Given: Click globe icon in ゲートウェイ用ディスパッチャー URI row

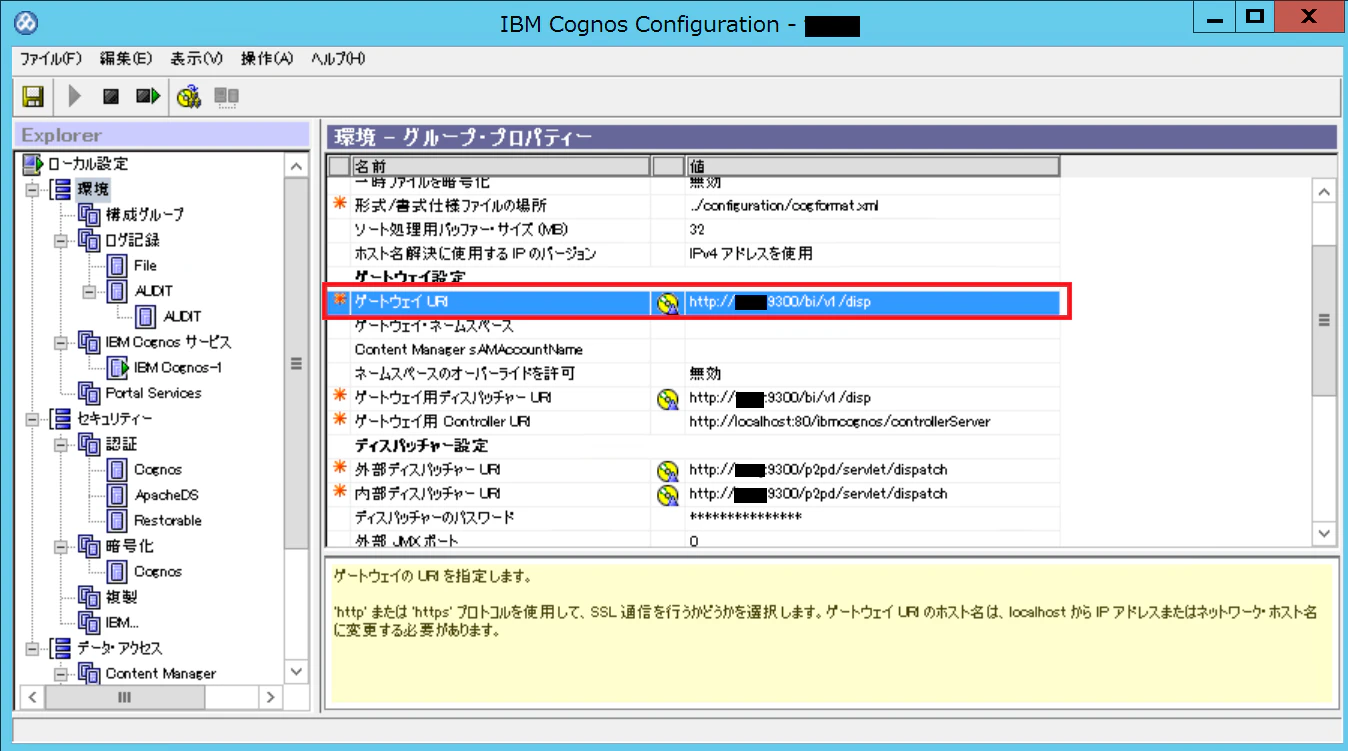Looking at the screenshot, I should click(667, 398).
